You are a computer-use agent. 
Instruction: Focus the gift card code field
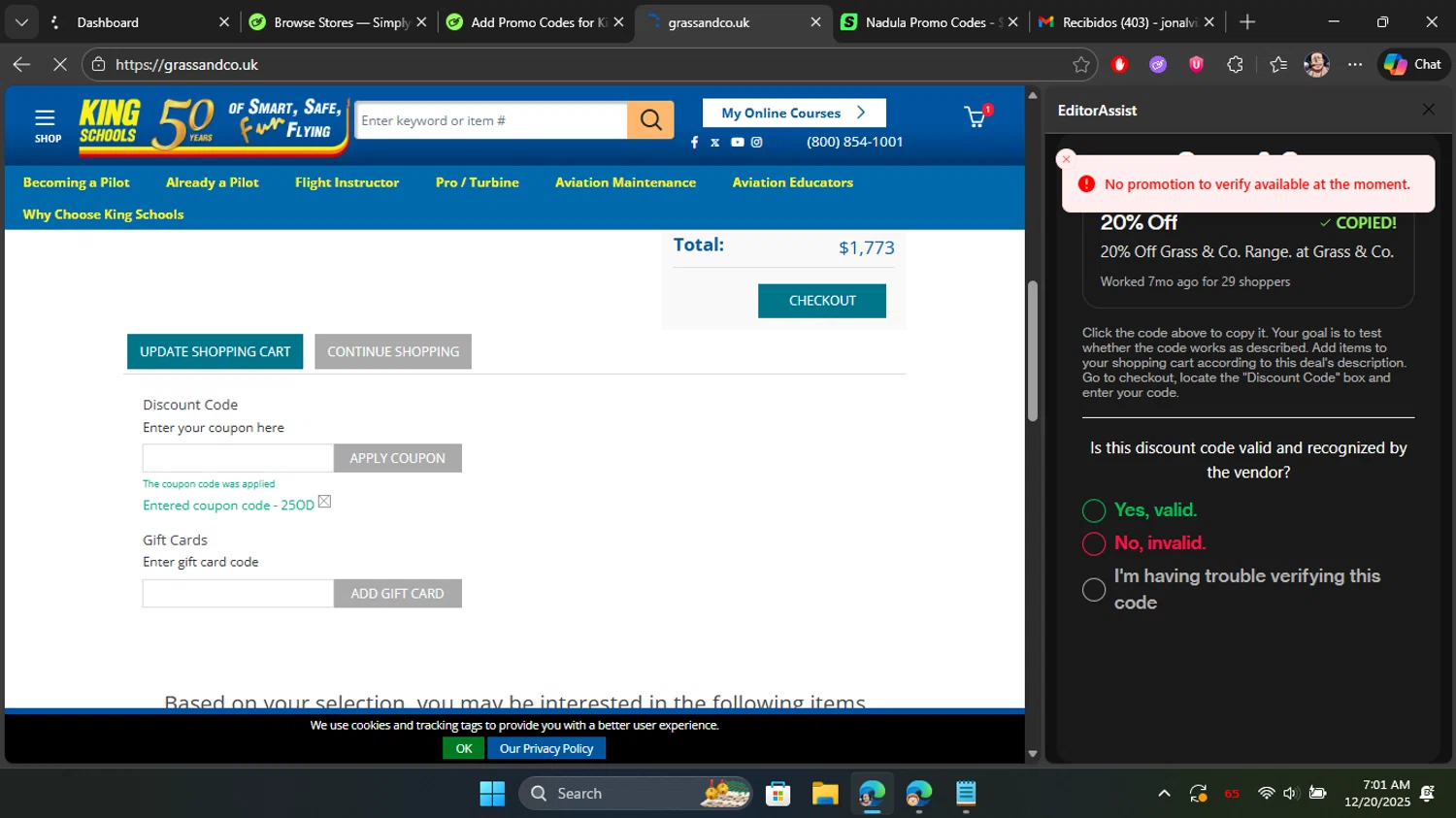238,594
